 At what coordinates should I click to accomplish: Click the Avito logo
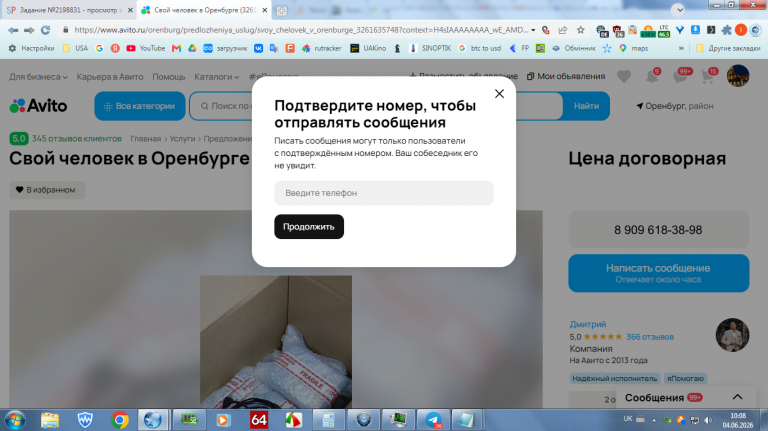[38, 106]
